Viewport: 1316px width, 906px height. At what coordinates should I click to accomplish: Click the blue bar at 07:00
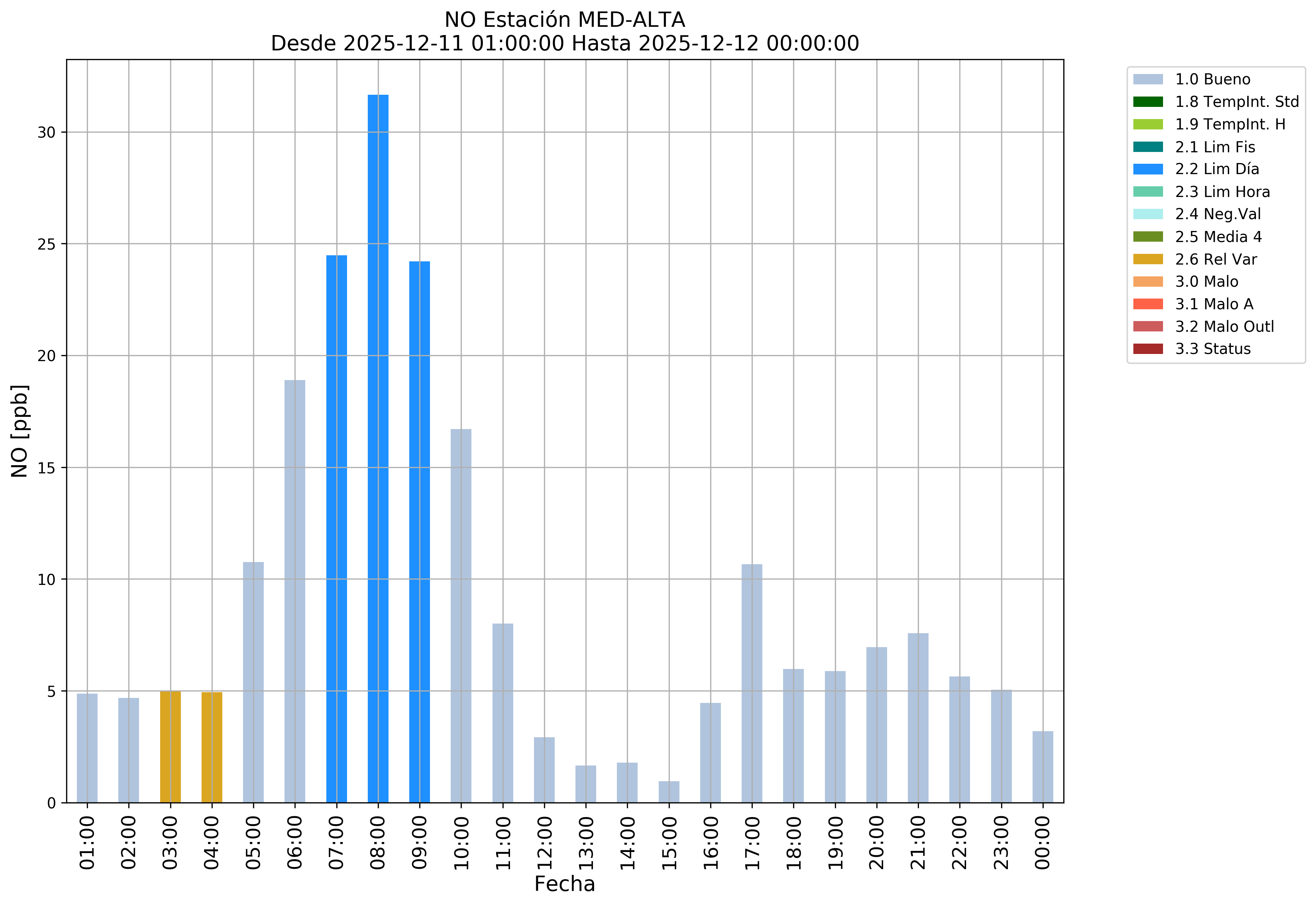[337, 528]
